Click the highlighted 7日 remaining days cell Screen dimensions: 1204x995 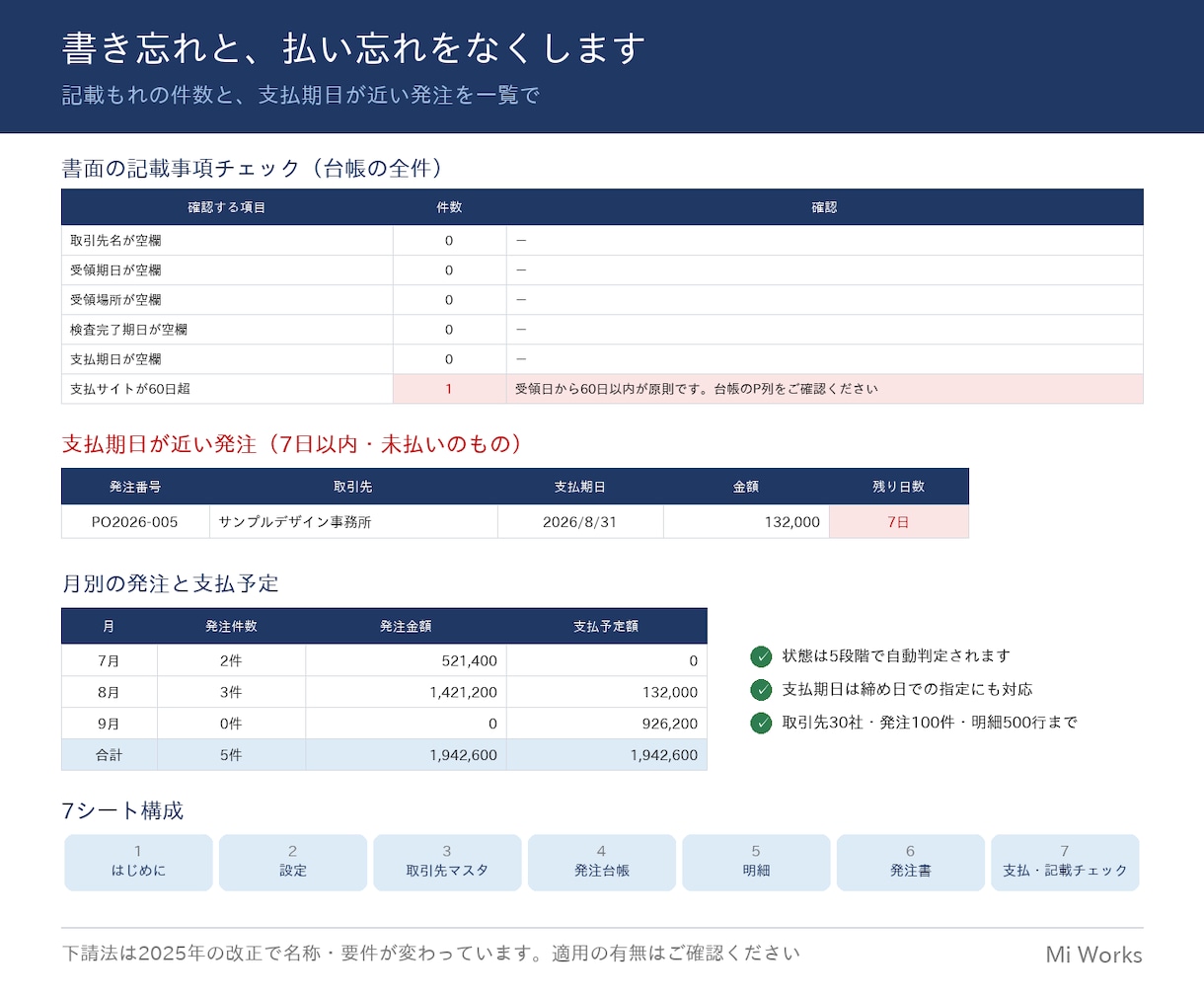click(x=899, y=522)
